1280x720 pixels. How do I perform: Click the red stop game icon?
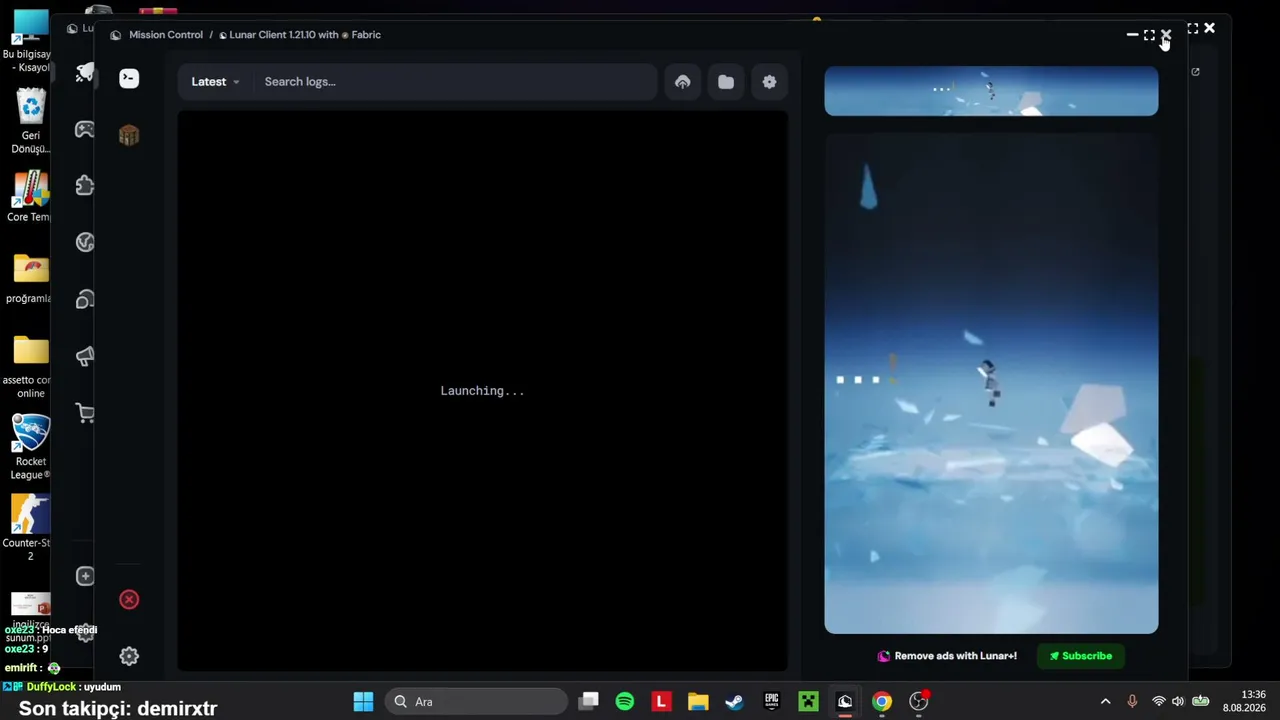pyautogui.click(x=129, y=600)
